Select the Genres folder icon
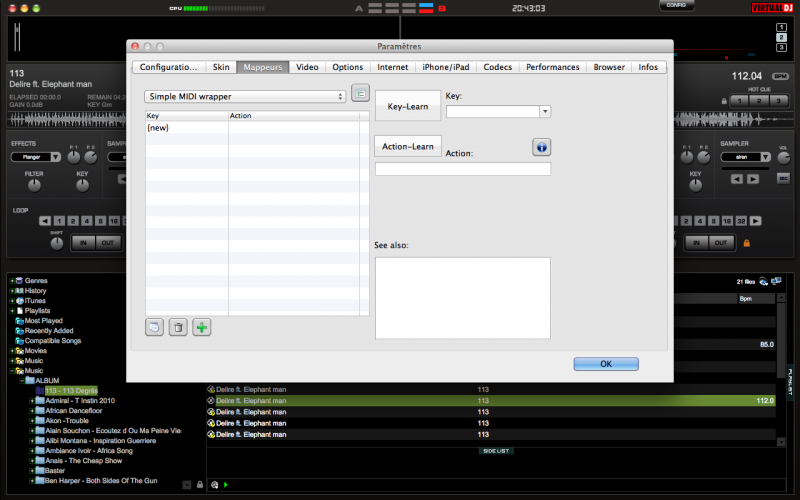800x500 pixels. point(19,281)
